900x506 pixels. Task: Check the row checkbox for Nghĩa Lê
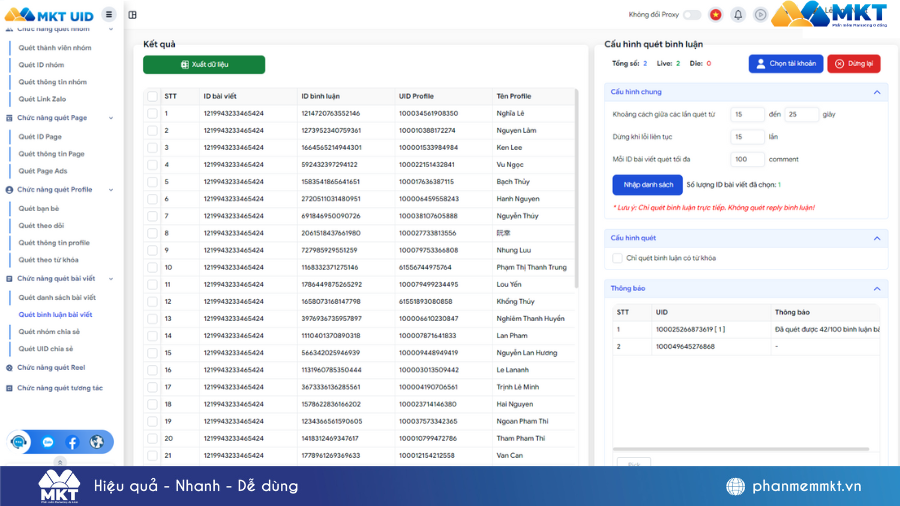pos(152,114)
